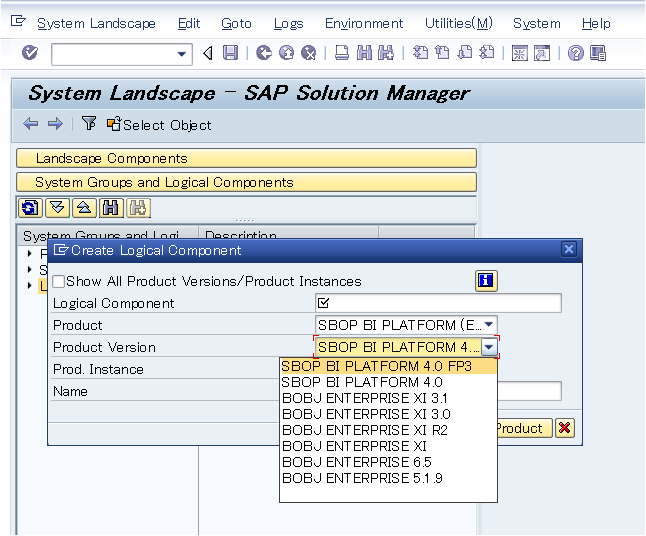Expand the third highlighted tree node
The image size is (646, 536).
29,285
